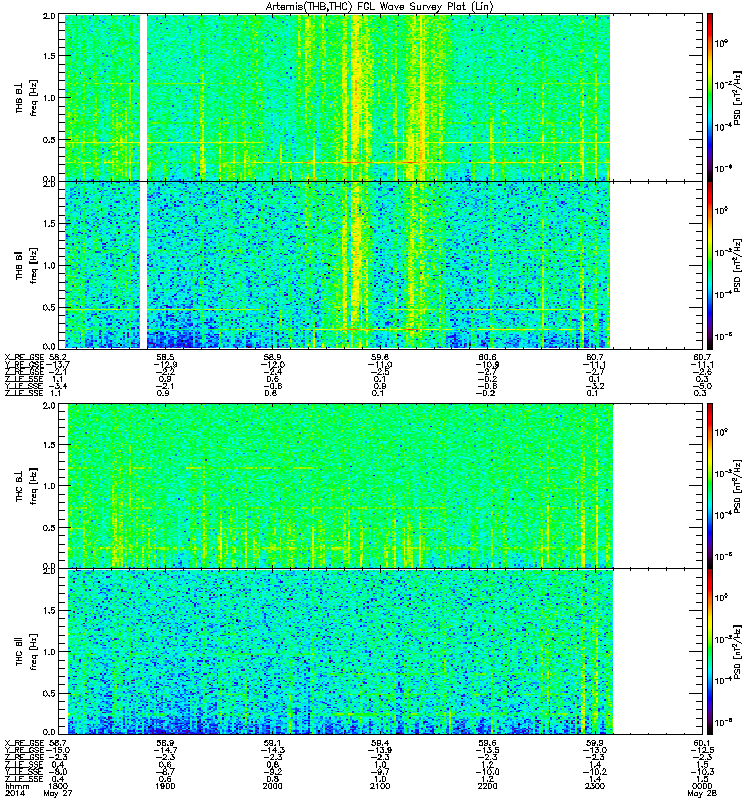
Task: Click the color bar beside the THC B-perp panel
Action: [x=710, y=485]
